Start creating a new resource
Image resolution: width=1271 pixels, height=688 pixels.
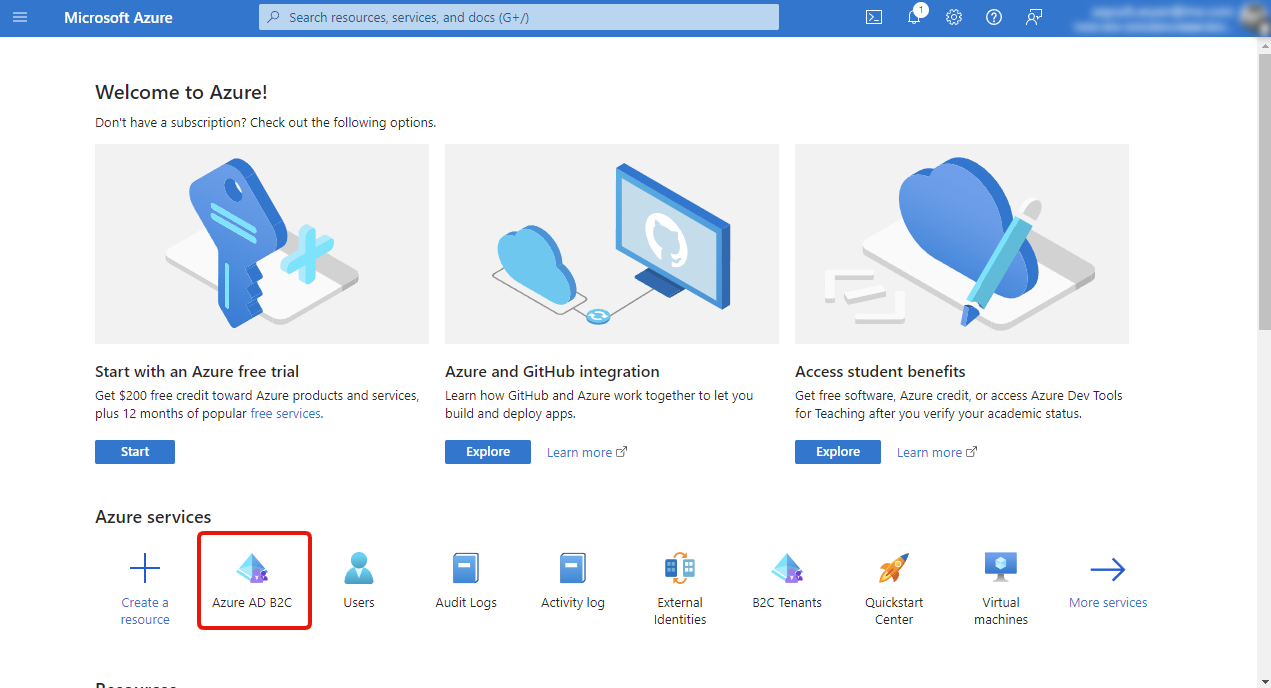pyautogui.click(x=144, y=580)
